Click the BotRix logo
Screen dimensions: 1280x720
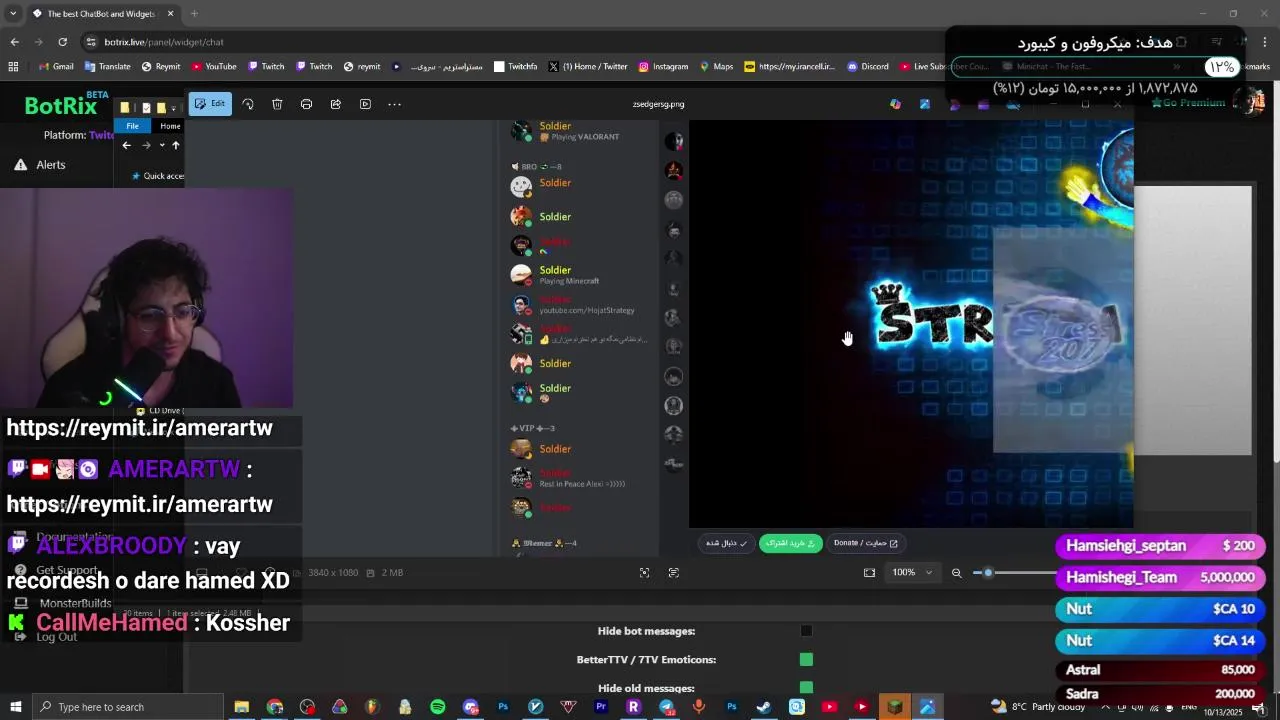[x=60, y=105]
